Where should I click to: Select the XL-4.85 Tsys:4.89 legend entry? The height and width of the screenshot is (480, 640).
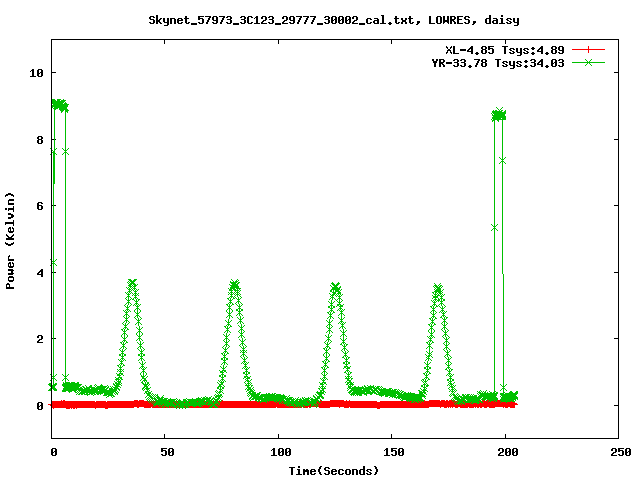(x=505, y=50)
